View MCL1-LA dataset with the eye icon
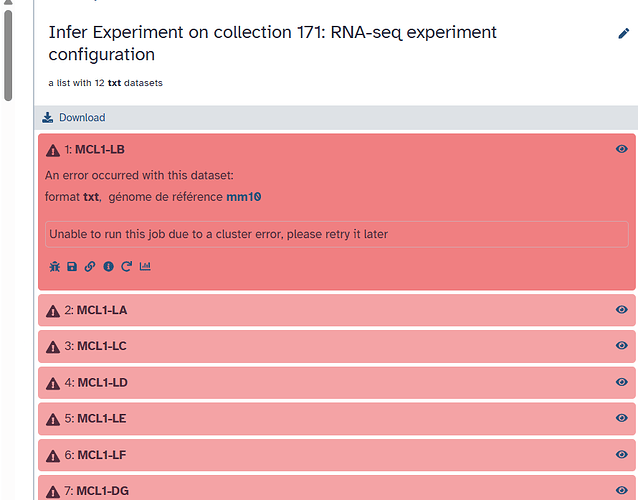Viewport: 638px width, 500px height. click(x=621, y=310)
